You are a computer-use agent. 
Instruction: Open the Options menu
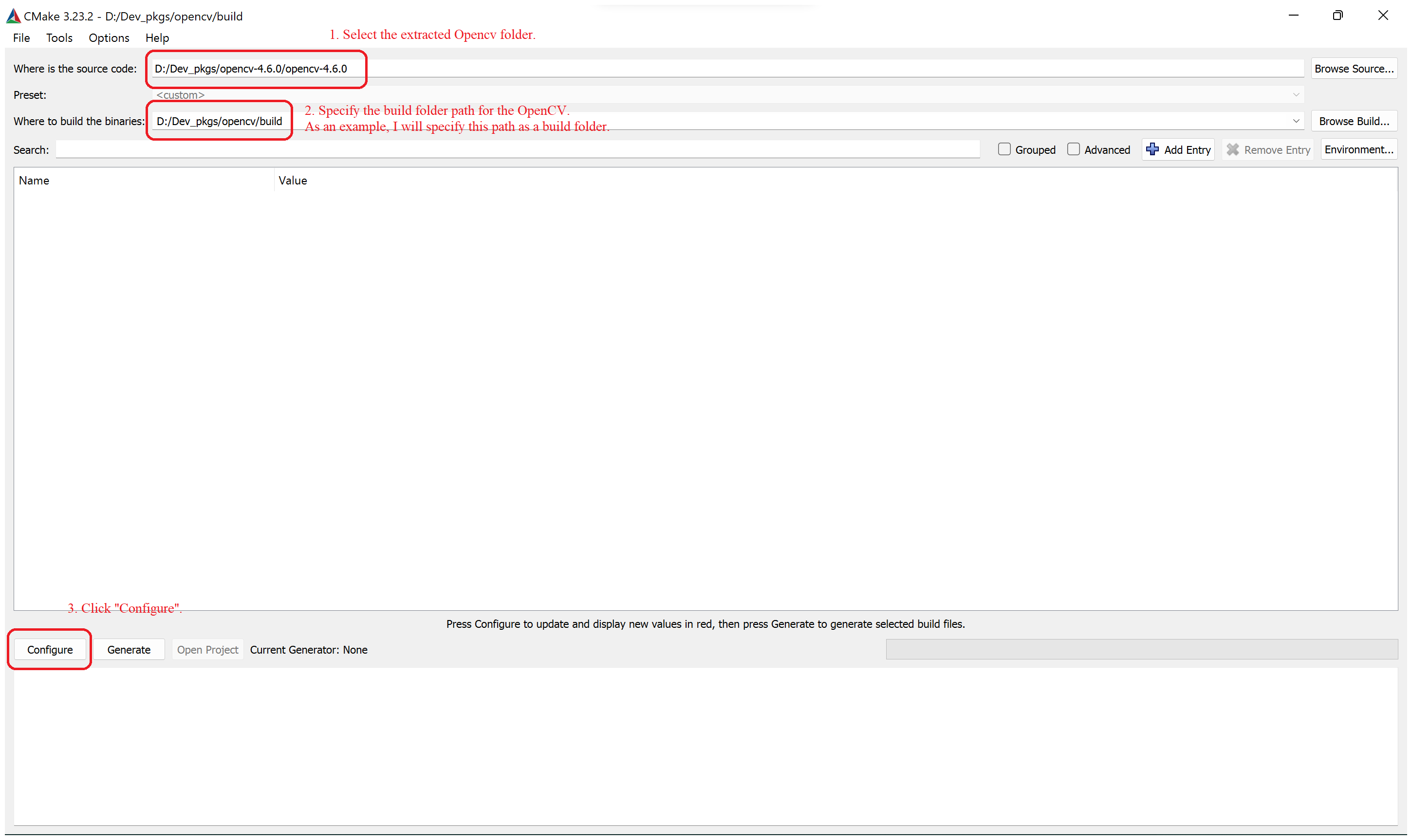[109, 38]
